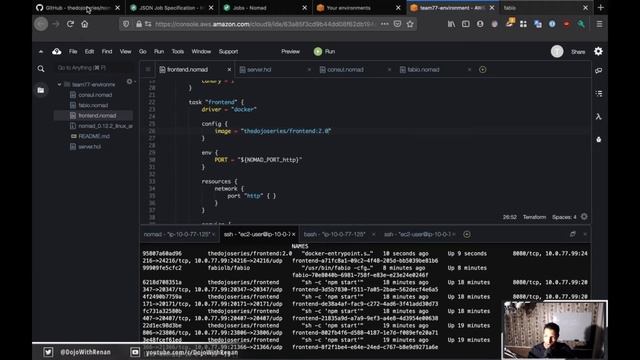Click the search magnifier icon in sidebar
Screen dimensions: 640x360
[41, 69]
